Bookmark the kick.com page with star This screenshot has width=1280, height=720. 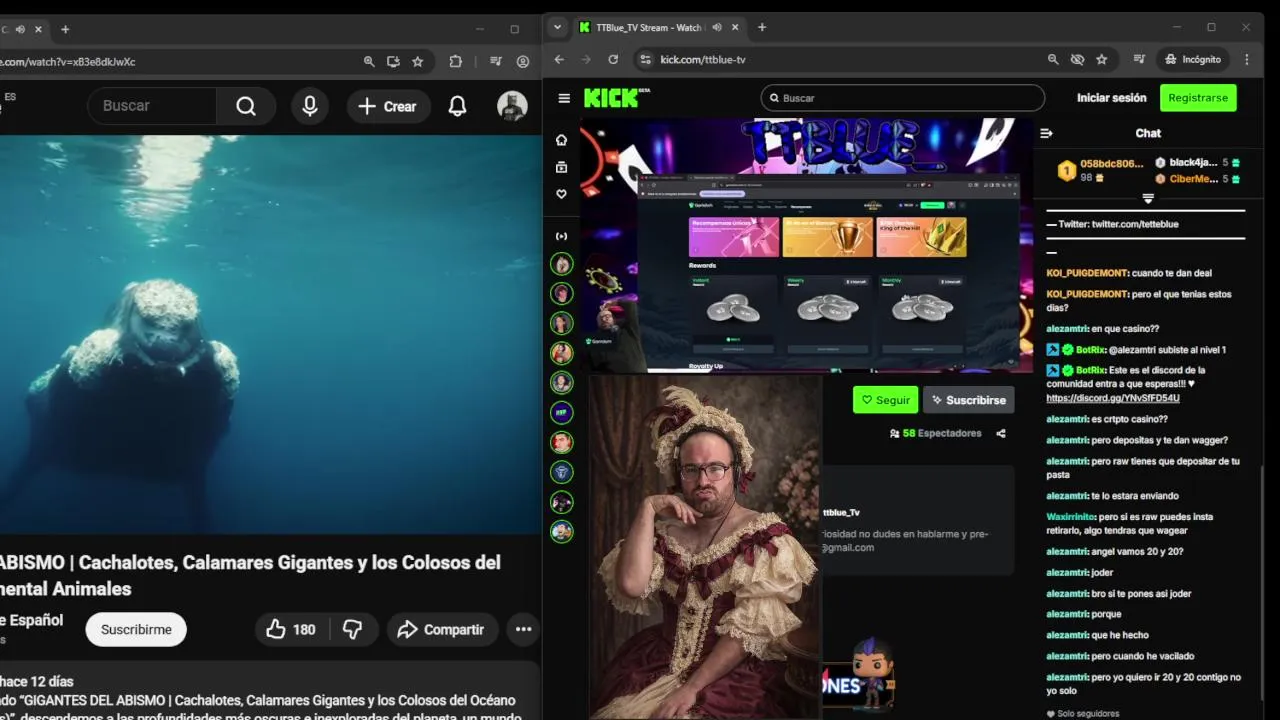tap(1102, 59)
